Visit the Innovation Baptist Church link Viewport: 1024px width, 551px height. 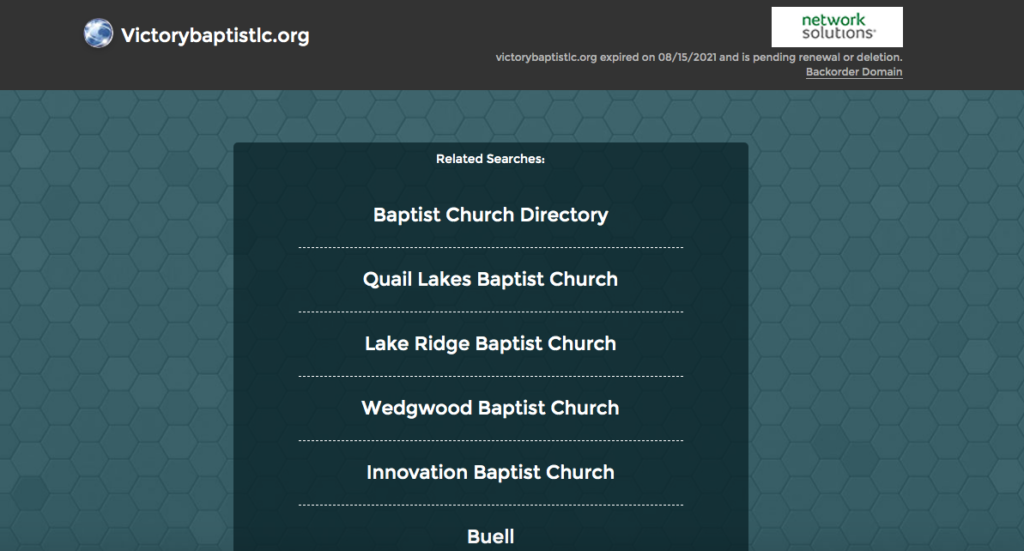tap(490, 472)
